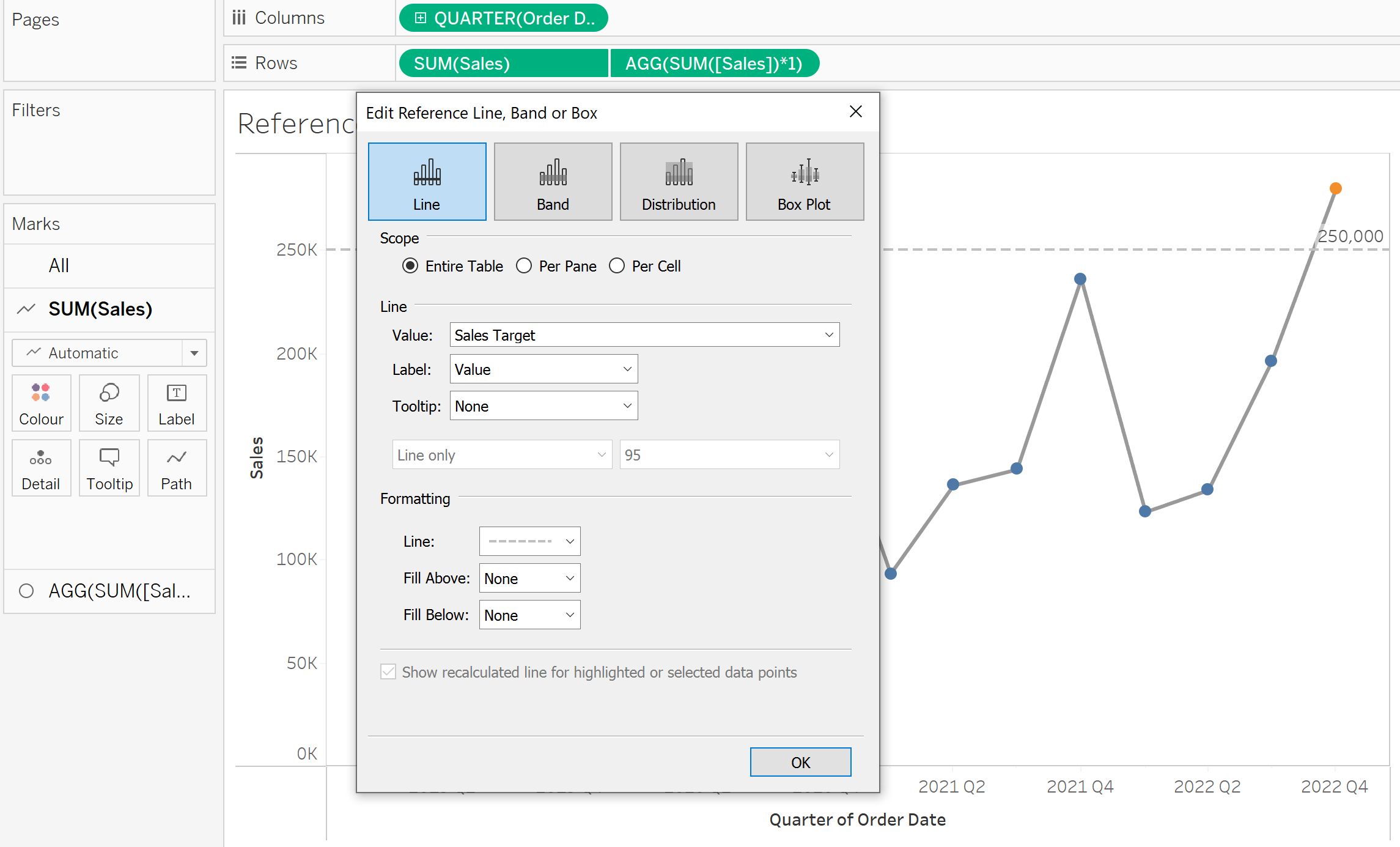Click the Path marks card button
The height and width of the screenshot is (847, 1400).
pyautogui.click(x=177, y=468)
